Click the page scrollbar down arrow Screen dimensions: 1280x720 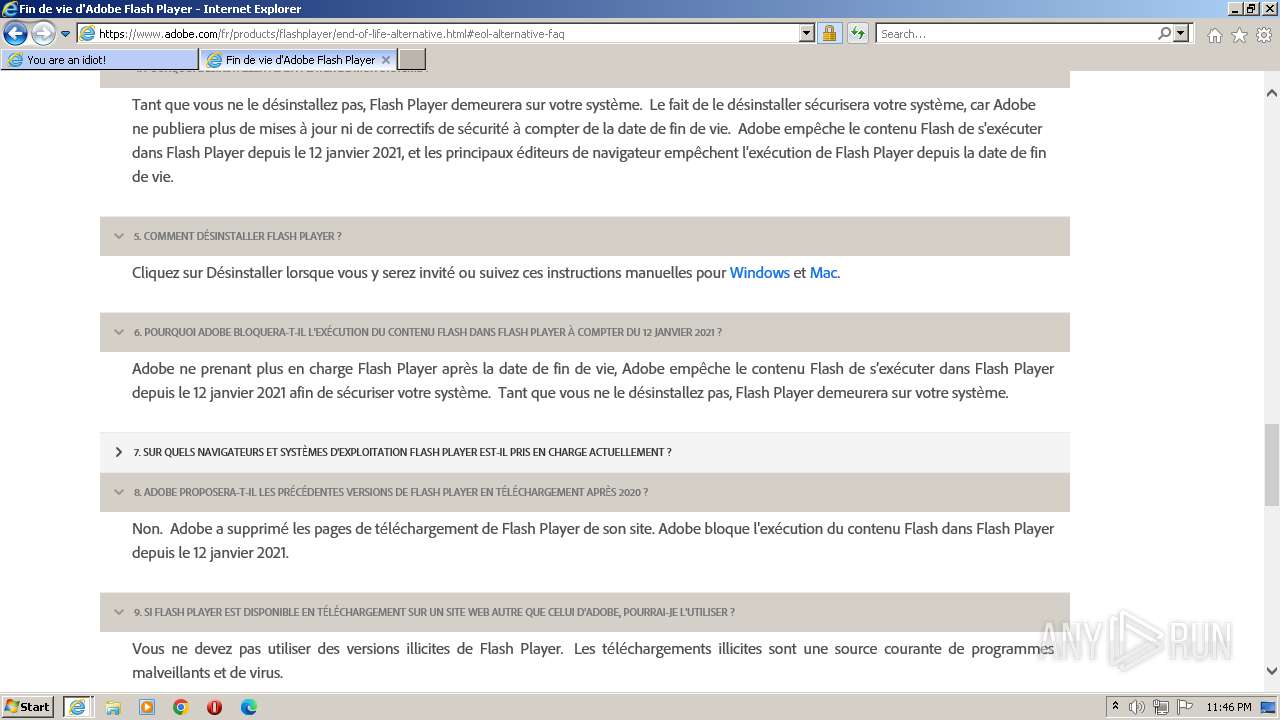click(1271, 671)
